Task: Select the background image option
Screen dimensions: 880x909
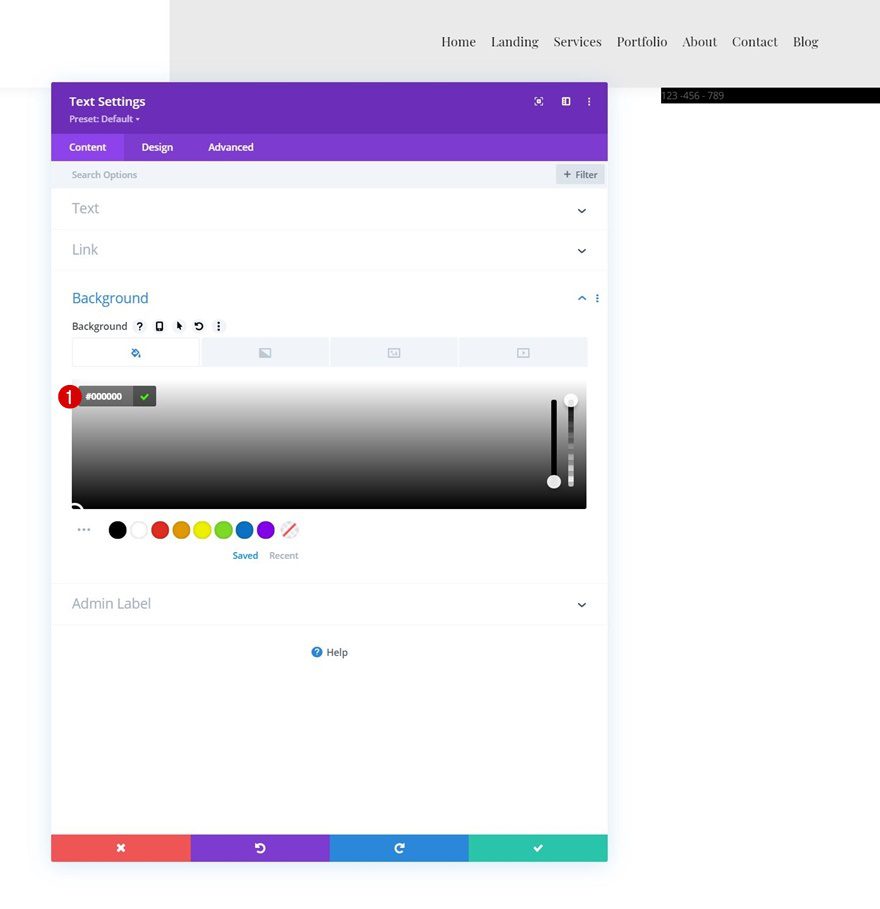Action: coord(394,352)
